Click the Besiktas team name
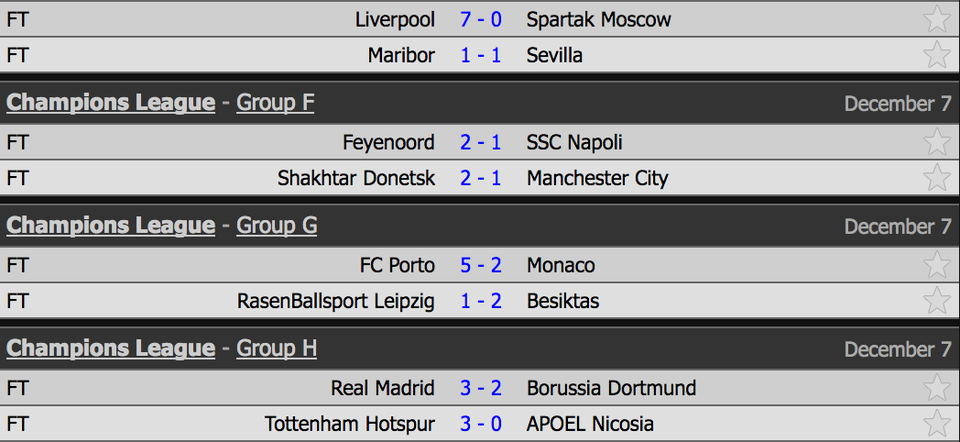Viewport: 960px width, 442px height. pos(563,301)
